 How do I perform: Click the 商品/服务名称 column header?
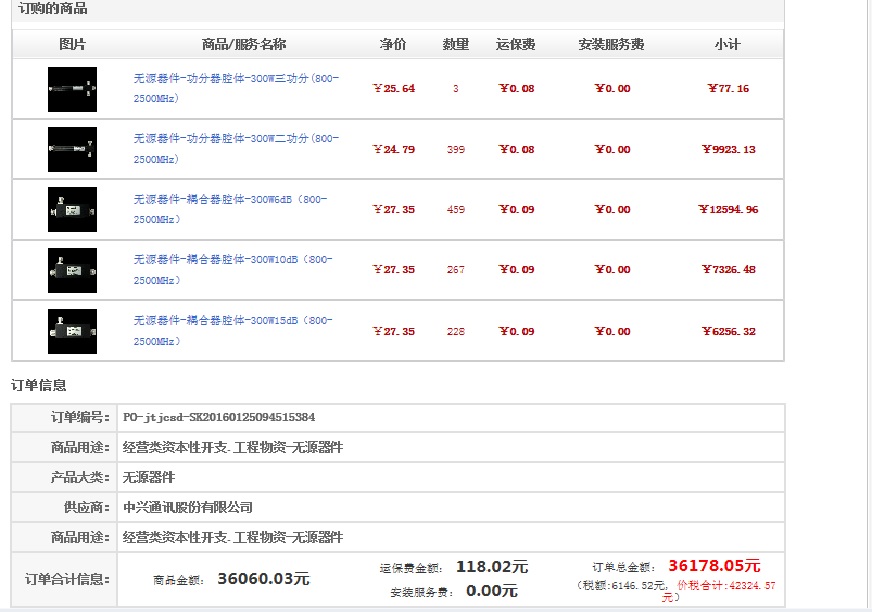(x=243, y=45)
